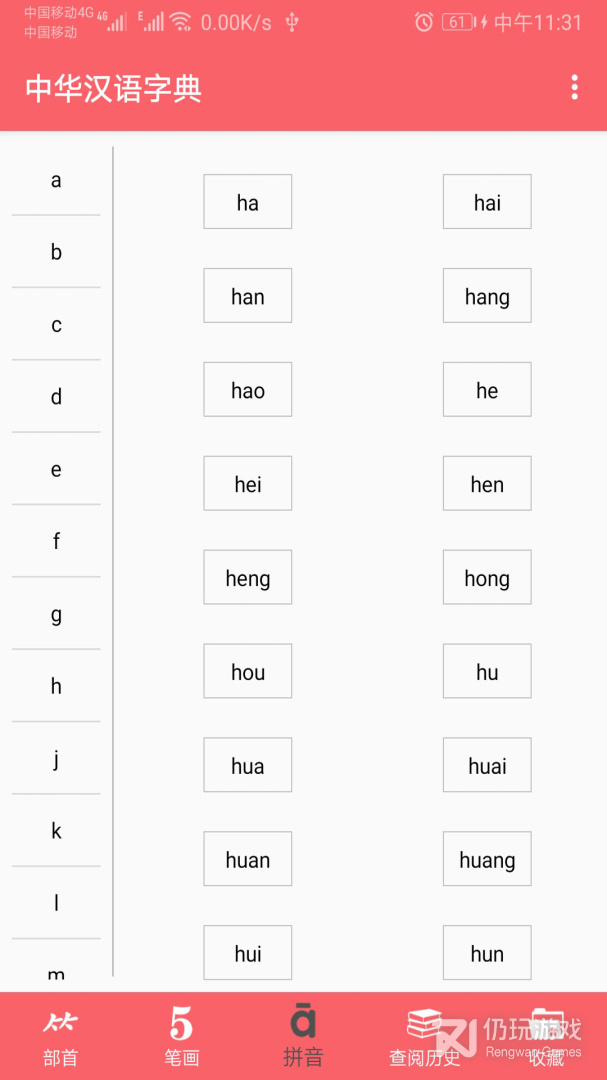
Task: Choose letter g from initial list
Action: [56, 614]
